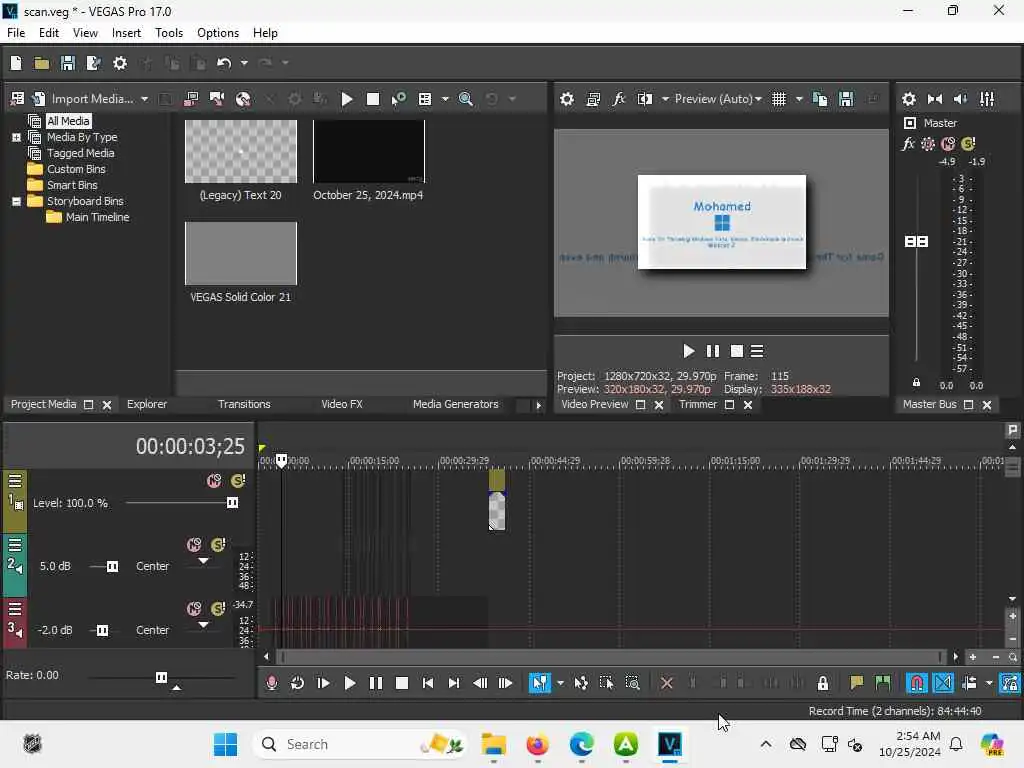Select Main Timeline bin
Screen dimensions: 1024x768
click(97, 217)
